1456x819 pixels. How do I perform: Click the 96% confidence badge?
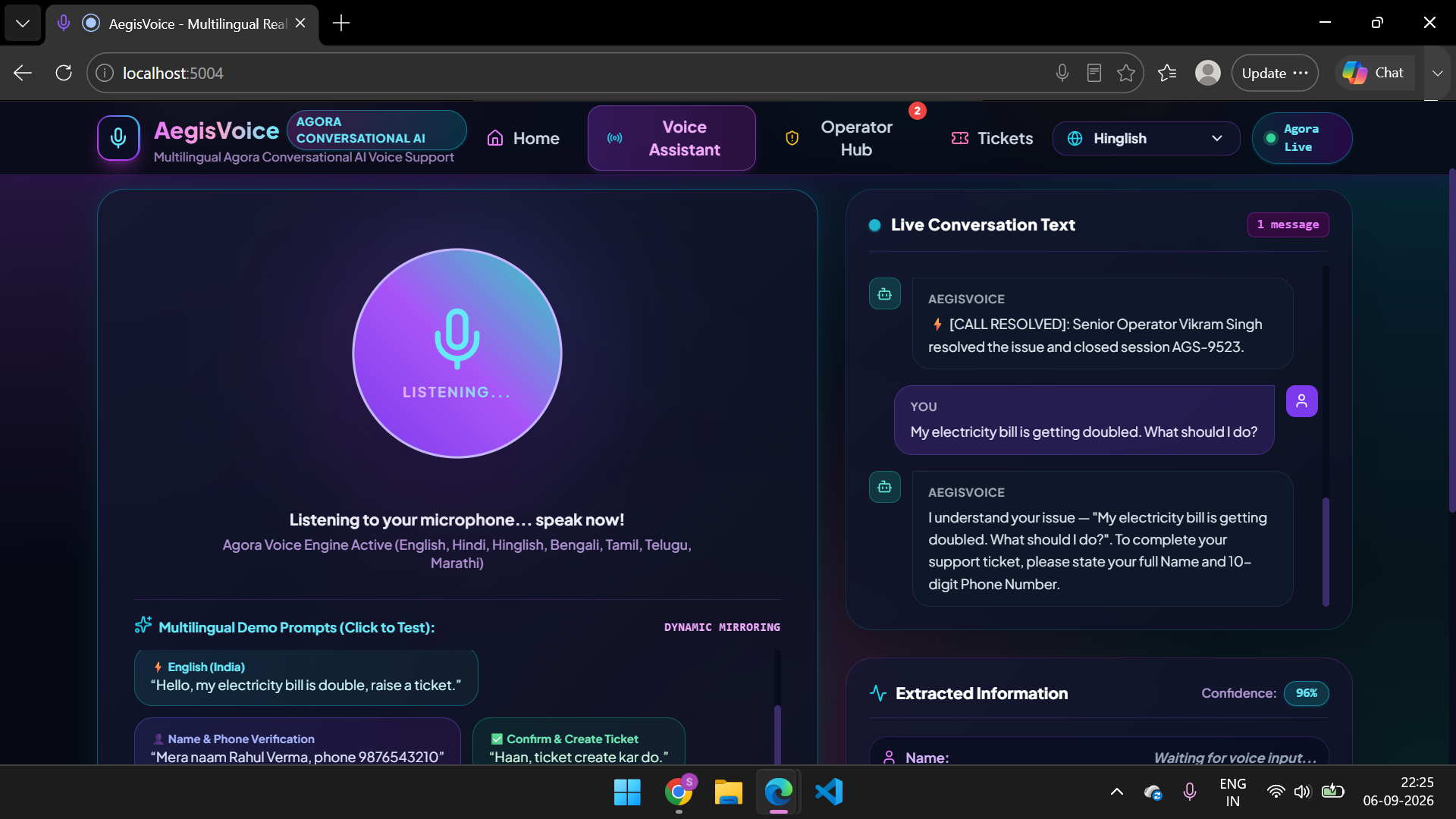(1306, 693)
